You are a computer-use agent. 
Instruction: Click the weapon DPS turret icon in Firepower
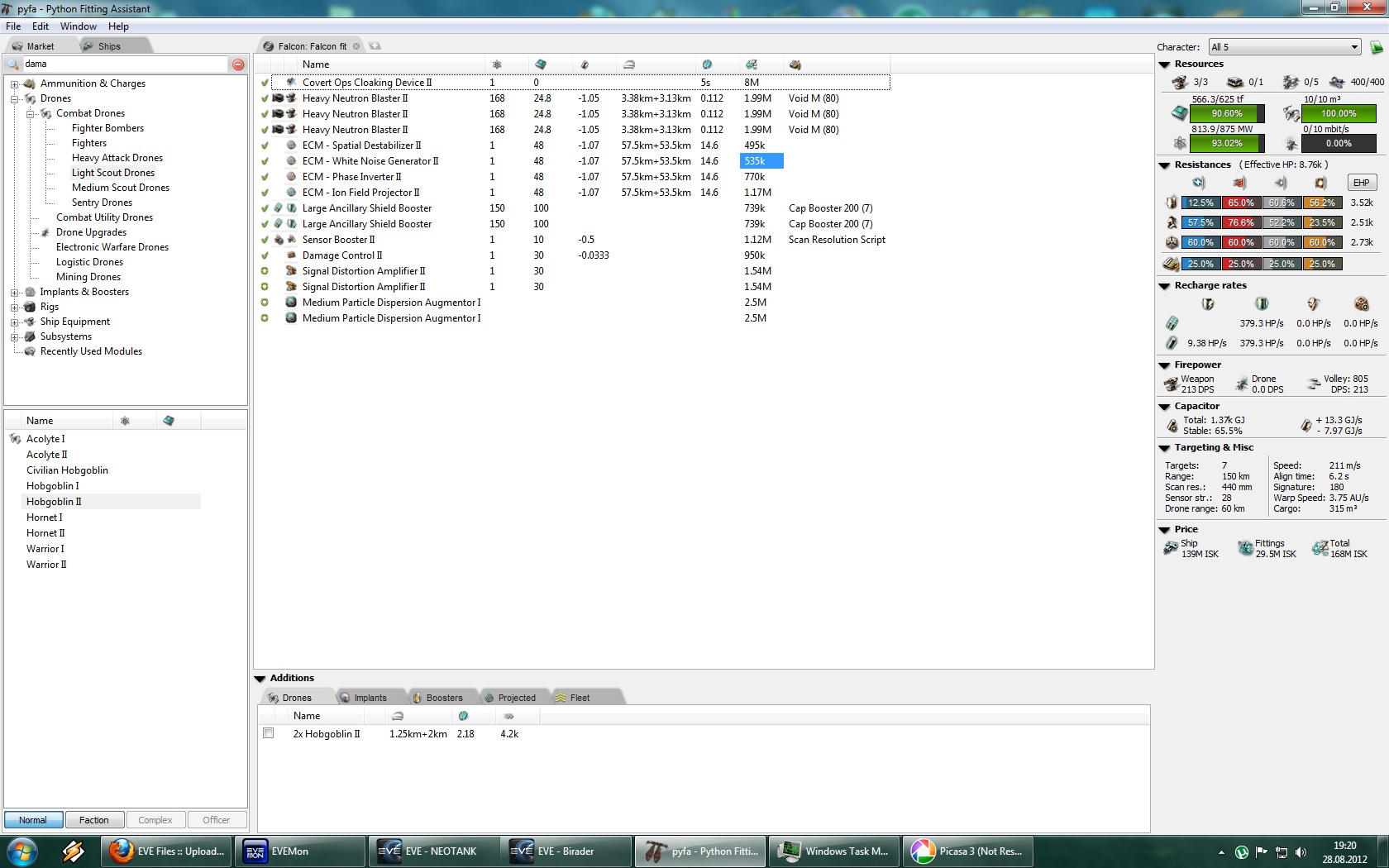click(x=1171, y=384)
